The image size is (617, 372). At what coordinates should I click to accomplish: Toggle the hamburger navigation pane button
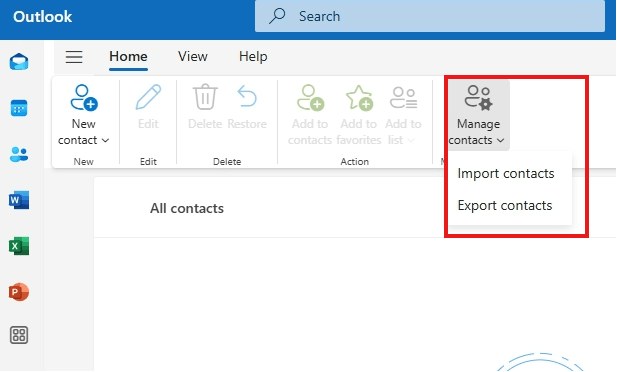pos(74,57)
